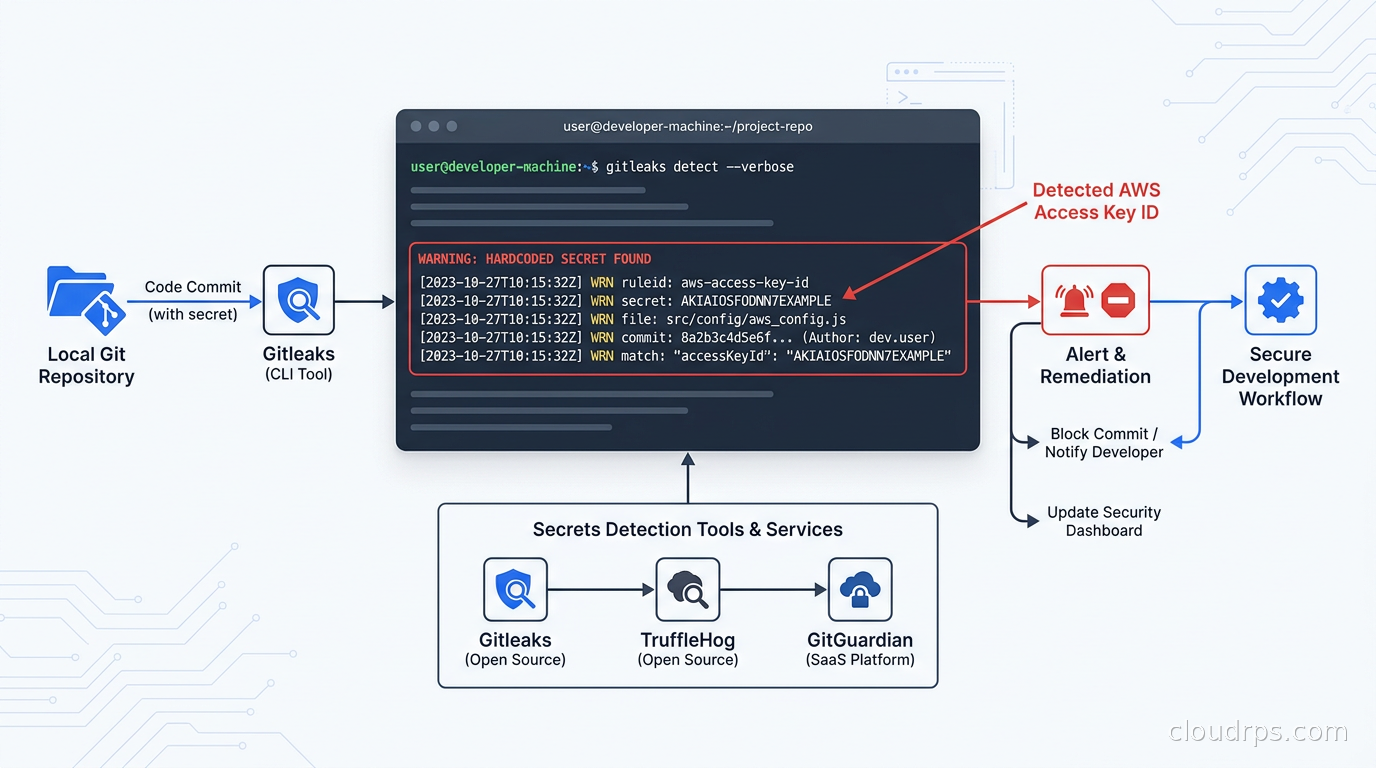Click the Local Git Repository label
This screenshot has height=768, width=1376.
pos(86,365)
